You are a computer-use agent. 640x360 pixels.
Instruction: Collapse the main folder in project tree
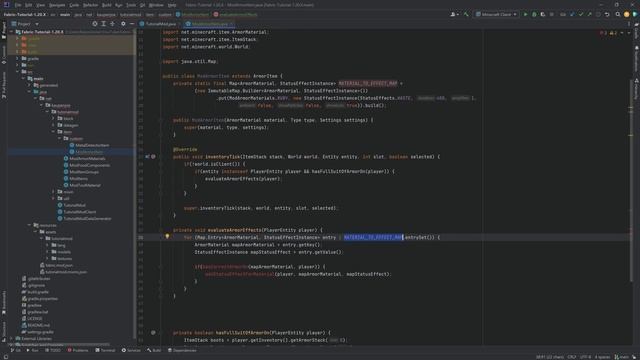click(x=24, y=78)
